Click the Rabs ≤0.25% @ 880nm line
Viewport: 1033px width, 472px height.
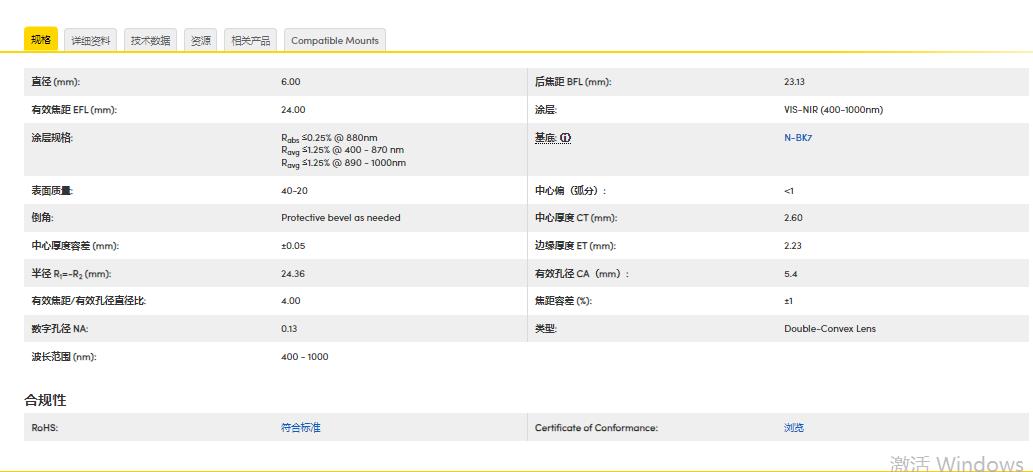329,138
